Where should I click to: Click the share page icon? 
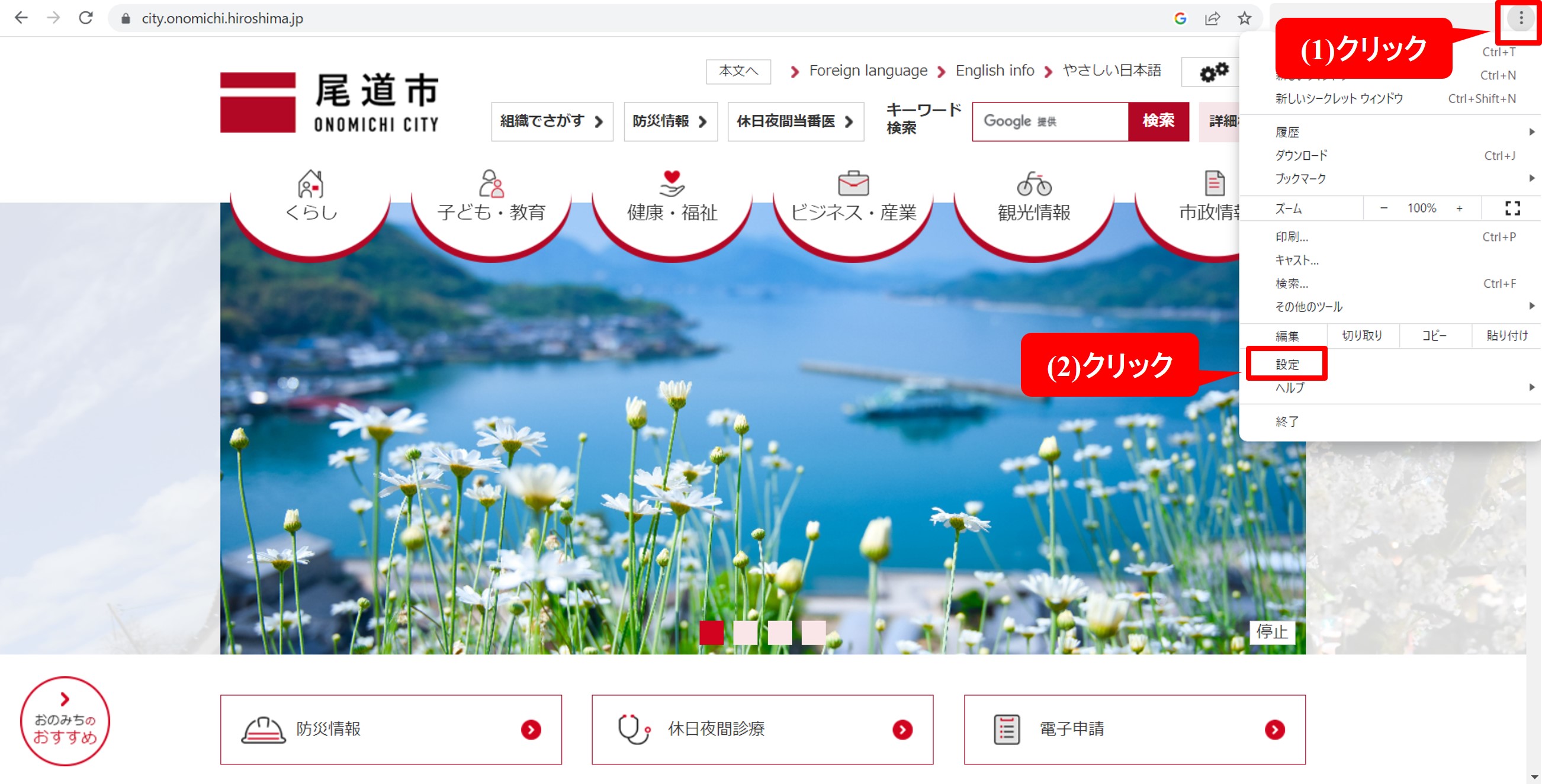(x=1212, y=18)
